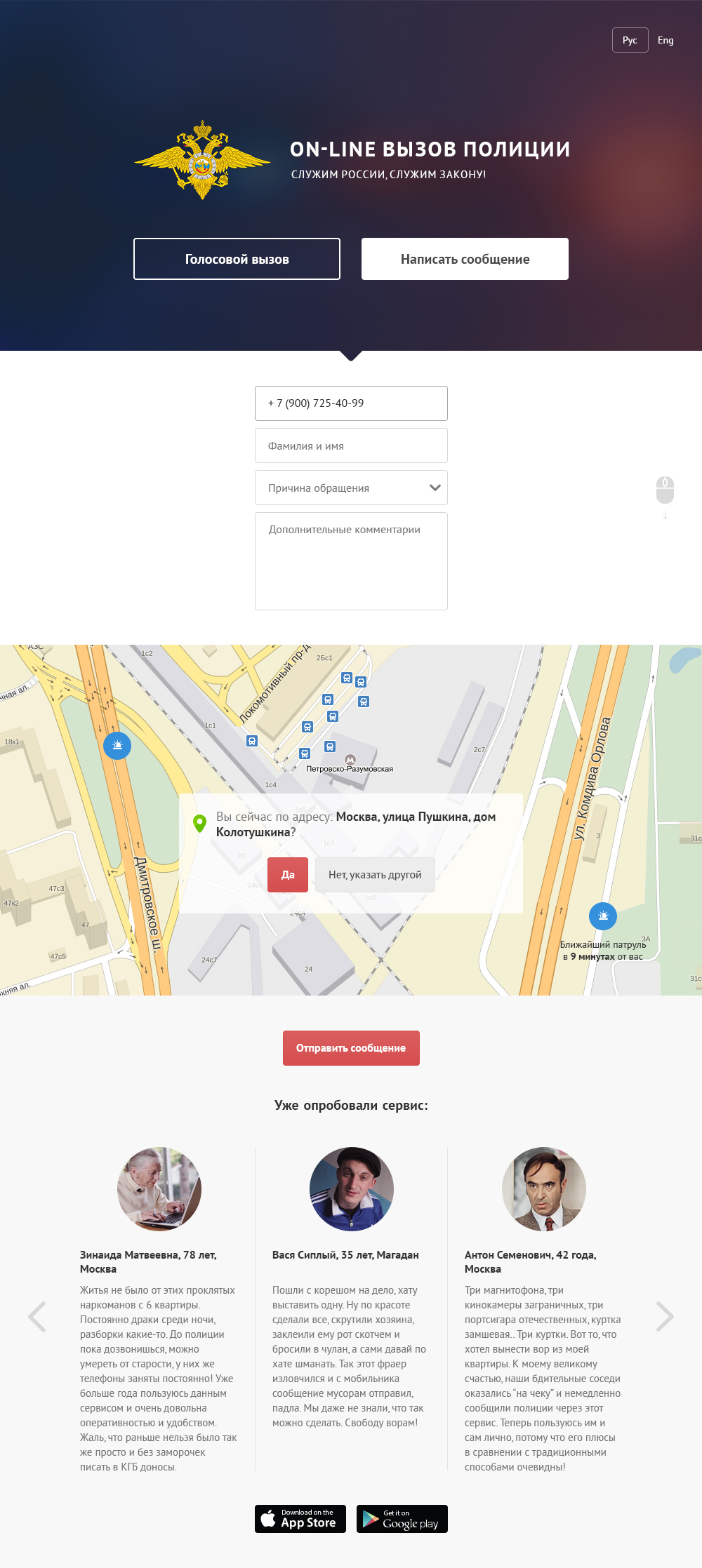Screen dimensions: 702x1568
Task: Click the green location pin icon
Action: tap(199, 824)
